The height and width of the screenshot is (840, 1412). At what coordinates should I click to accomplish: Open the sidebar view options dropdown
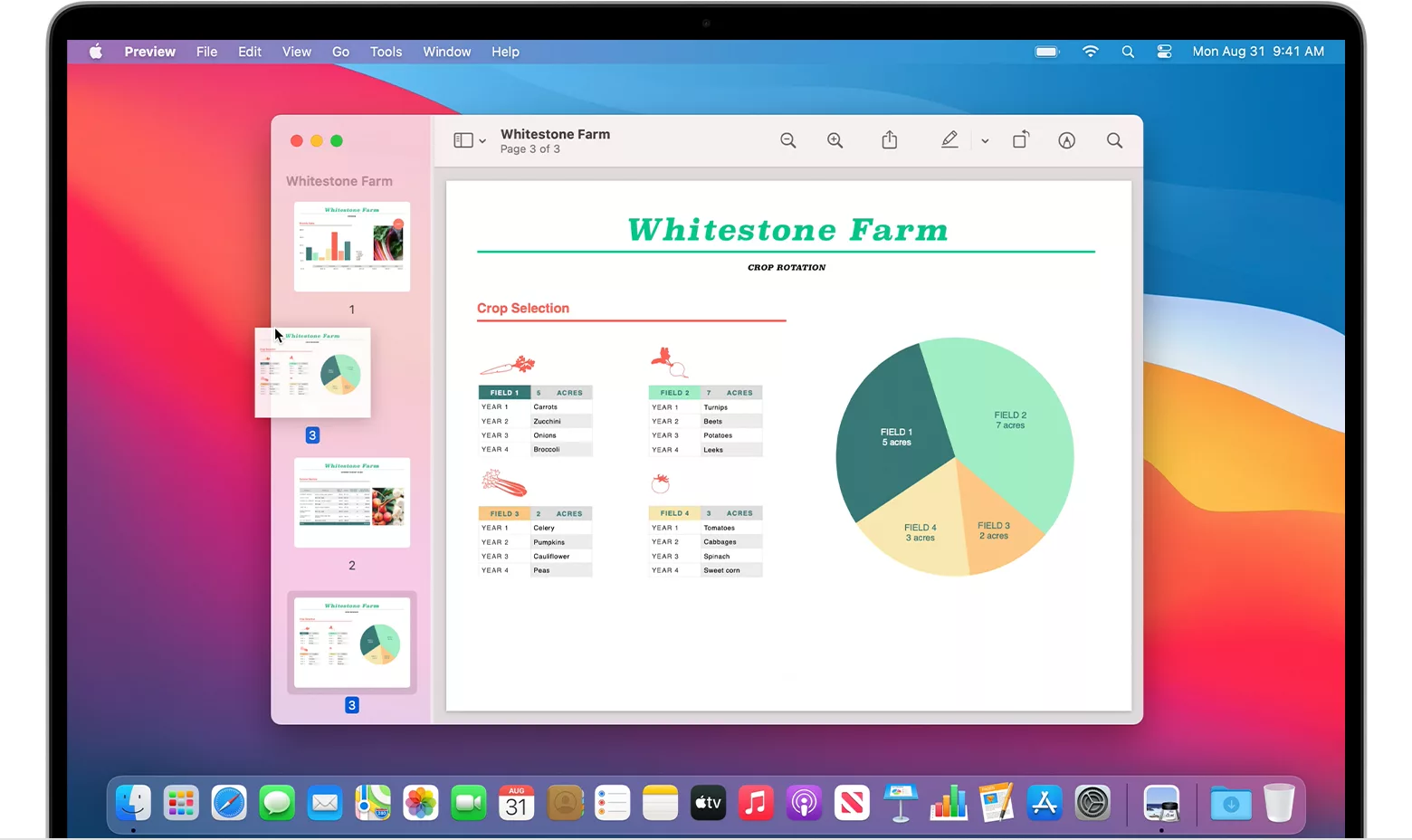click(x=480, y=140)
